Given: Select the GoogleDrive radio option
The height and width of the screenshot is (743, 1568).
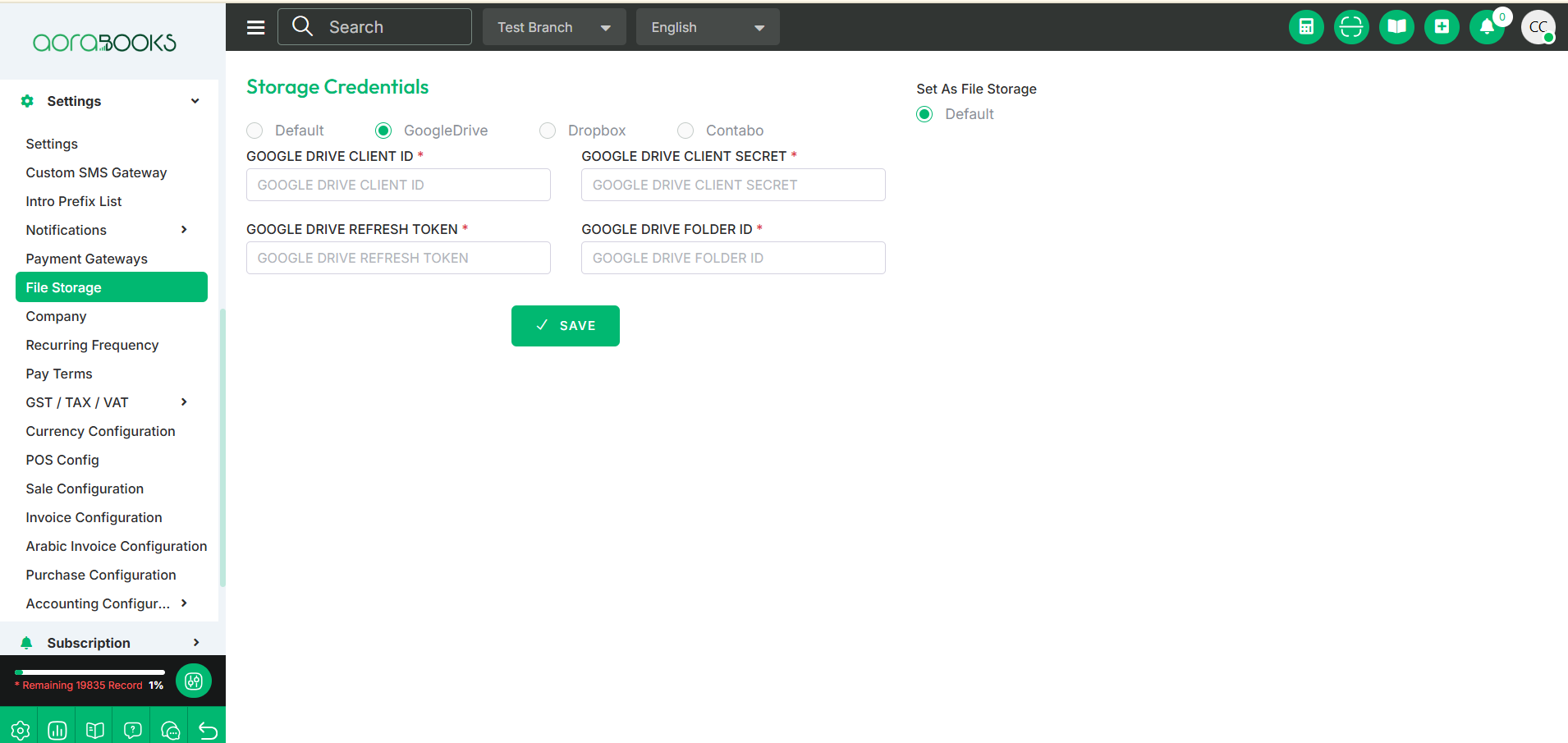Looking at the screenshot, I should click(x=383, y=131).
